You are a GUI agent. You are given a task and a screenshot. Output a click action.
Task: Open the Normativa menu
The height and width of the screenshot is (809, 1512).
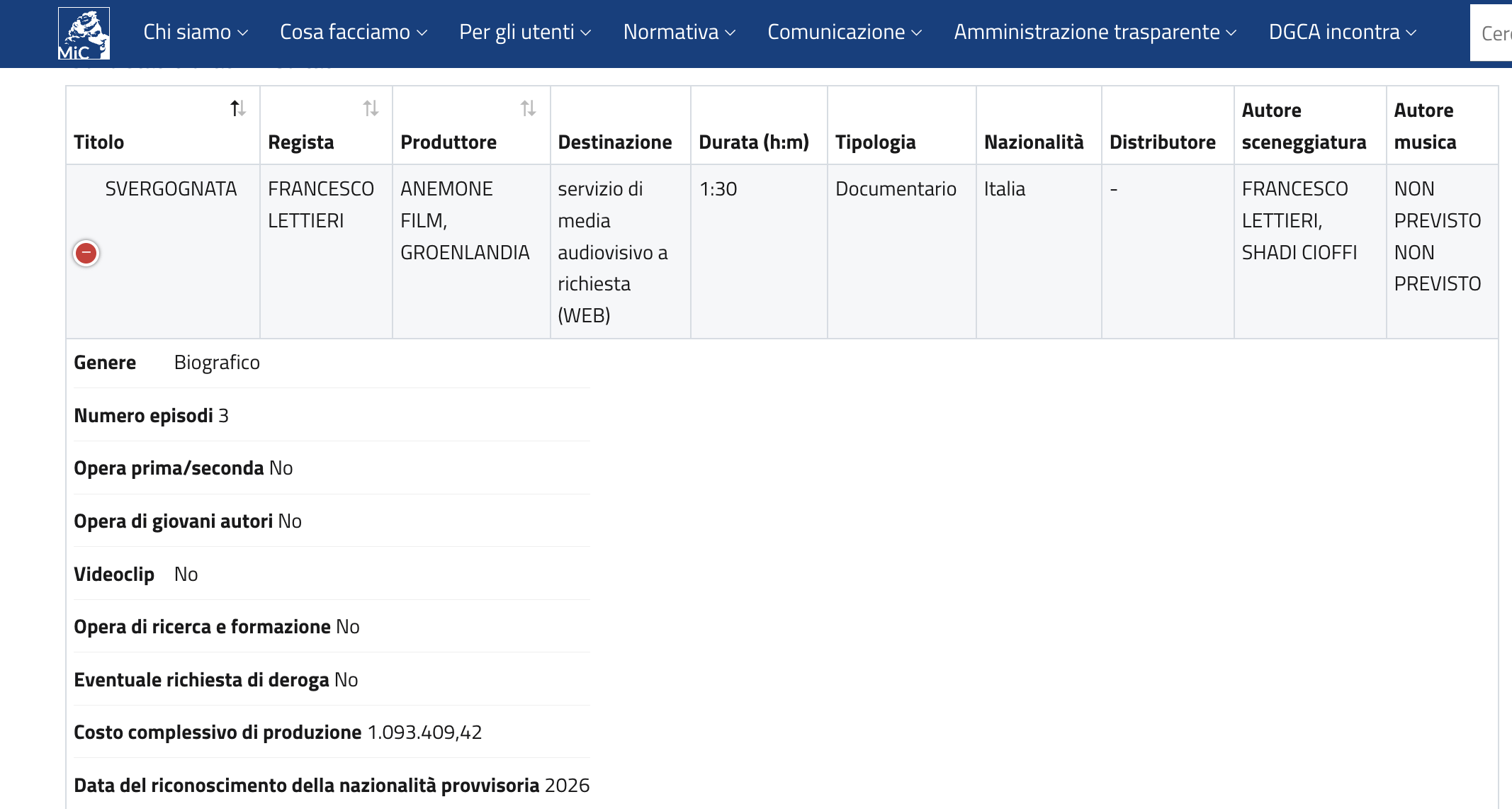[679, 32]
